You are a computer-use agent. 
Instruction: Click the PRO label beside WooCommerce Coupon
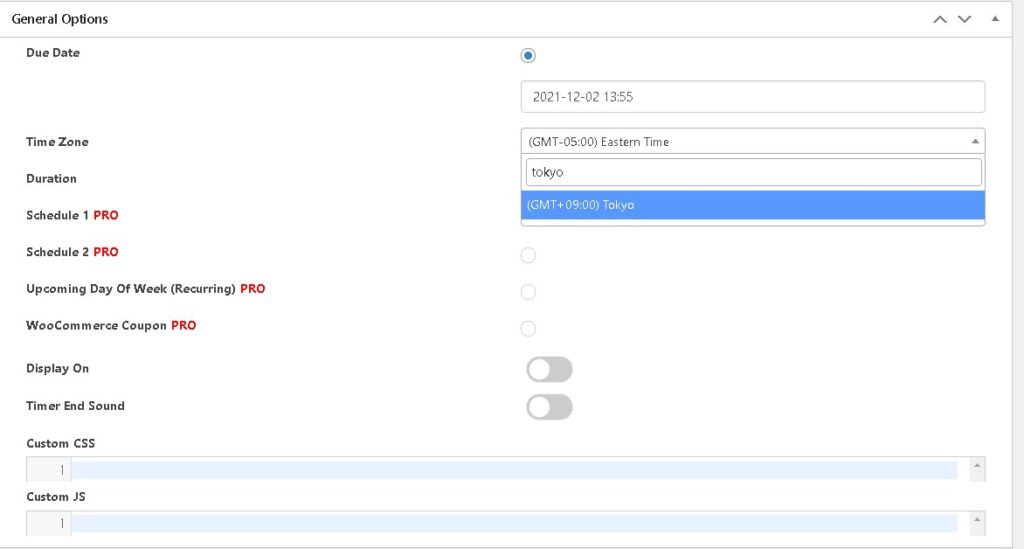click(184, 325)
